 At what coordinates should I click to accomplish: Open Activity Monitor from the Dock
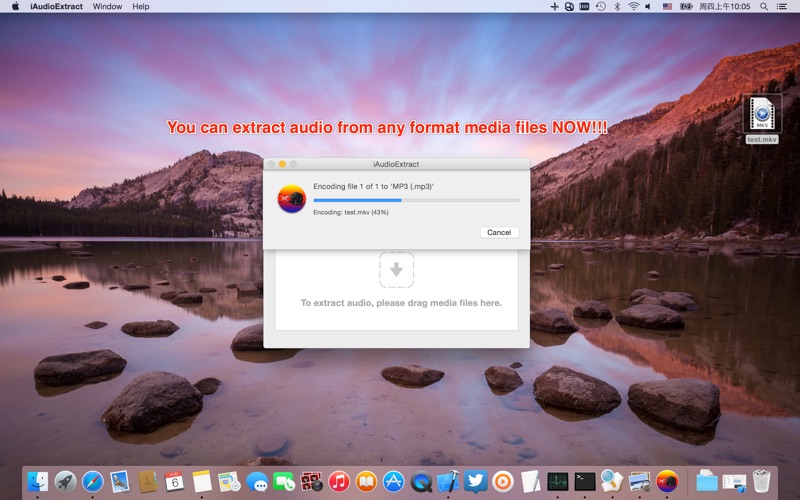click(558, 481)
